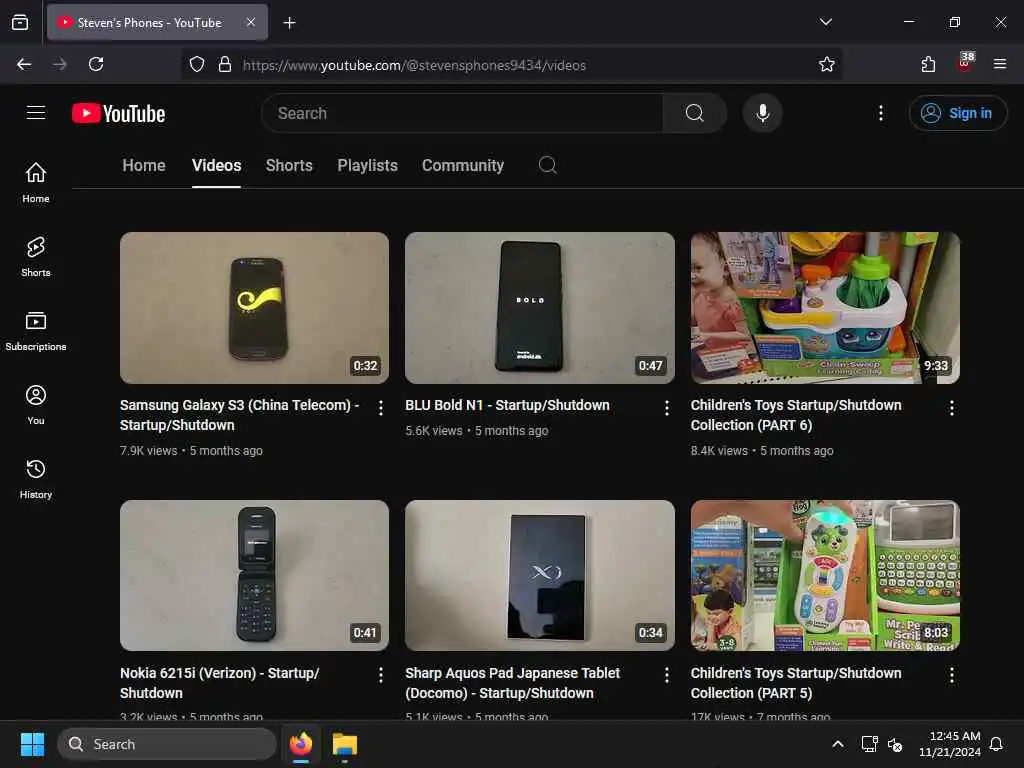Click the youtube.com address bar URL
Image resolution: width=1024 pixels, height=768 pixels.
pos(414,65)
